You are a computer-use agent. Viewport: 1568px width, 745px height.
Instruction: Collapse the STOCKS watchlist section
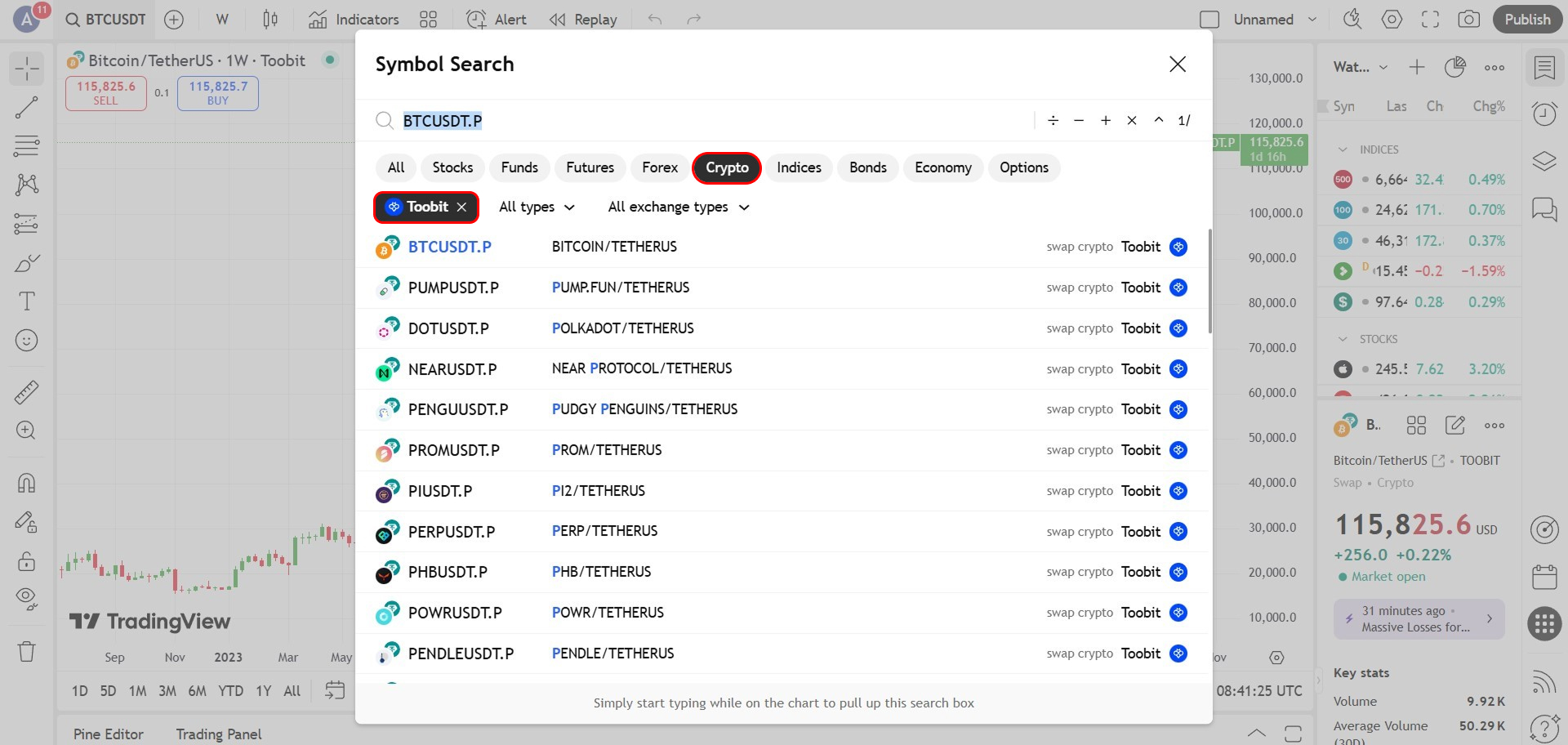click(x=1343, y=339)
